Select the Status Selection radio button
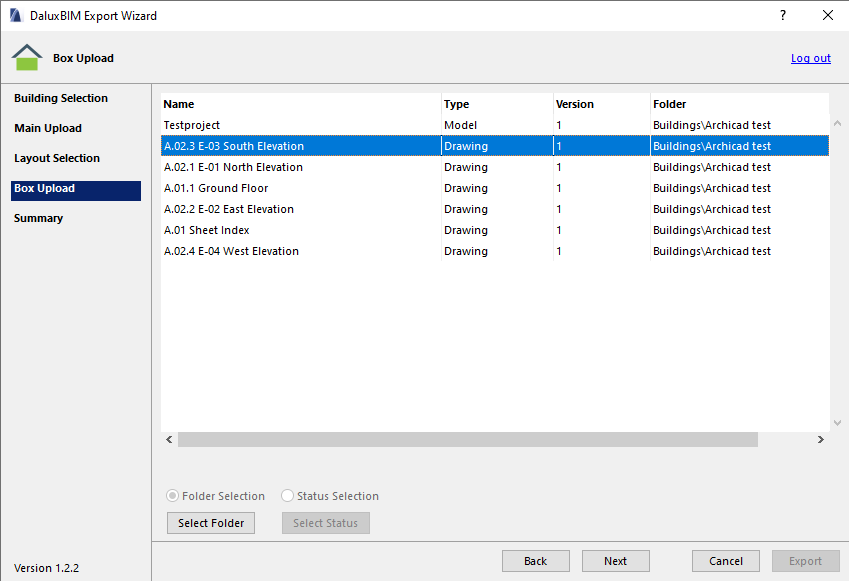The image size is (852, 582). click(x=288, y=496)
